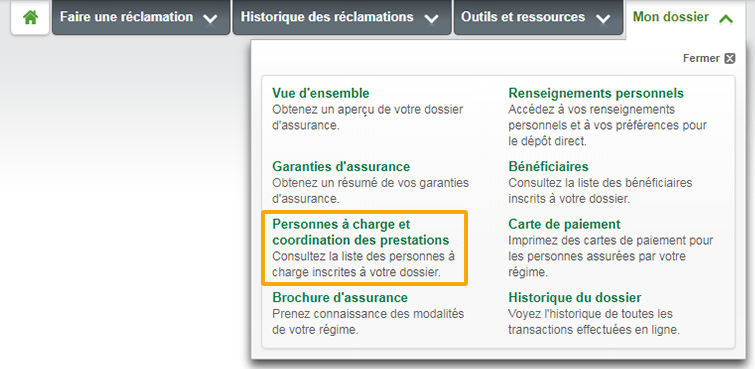
Task: View the Bénéficiaires page
Action: coord(548,167)
